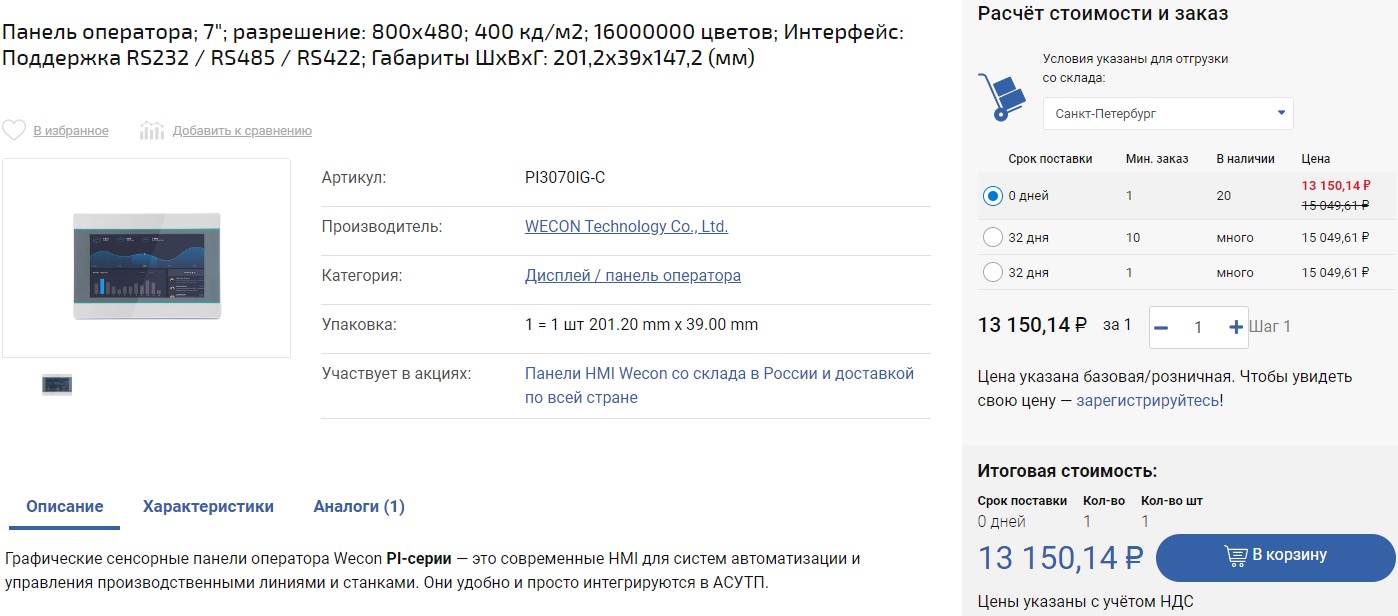1398x616 pixels.
Task: Click the minus quantity icon
Action: pyautogui.click(x=1161, y=327)
